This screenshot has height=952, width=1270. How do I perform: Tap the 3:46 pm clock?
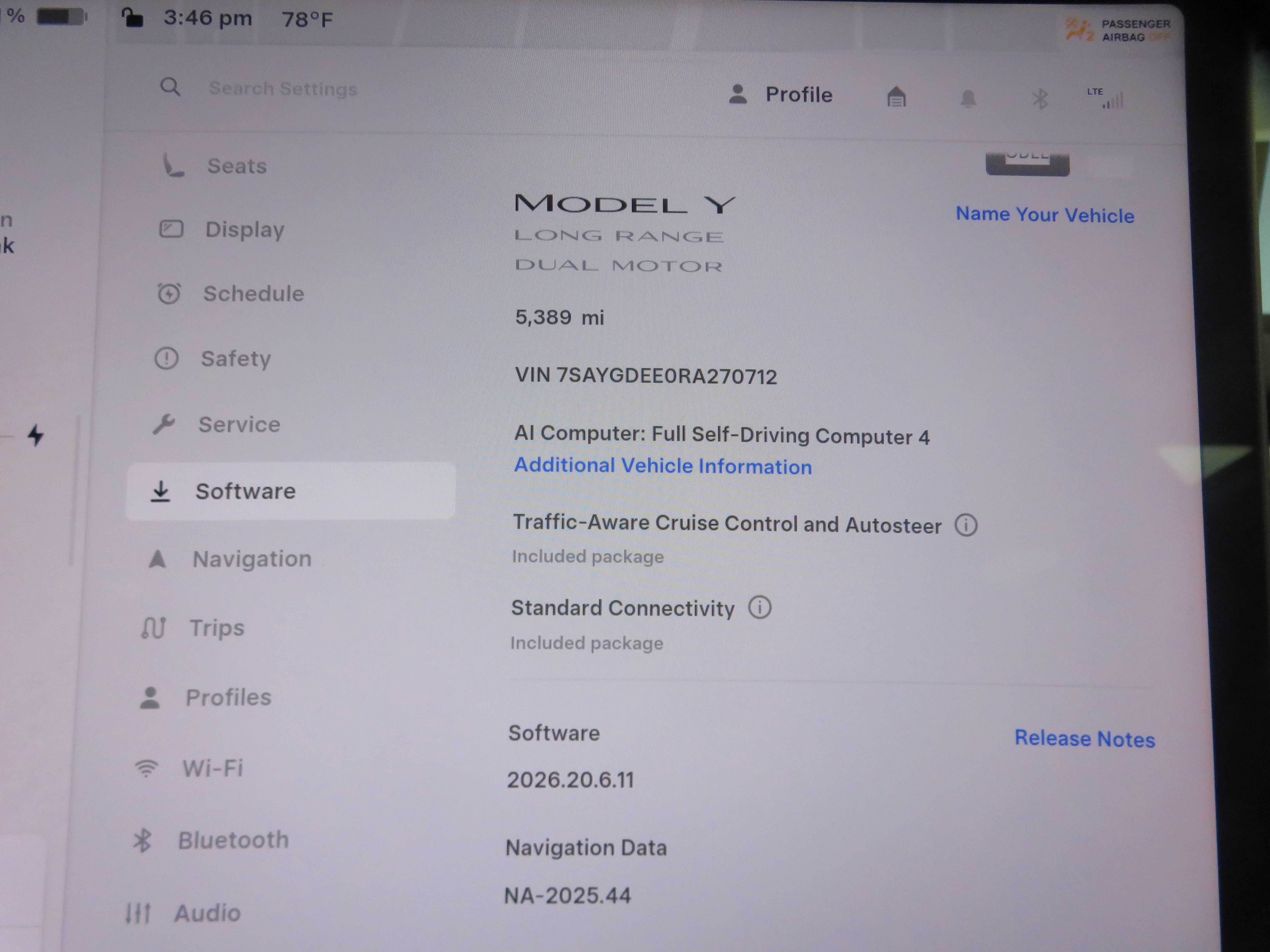(207, 18)
